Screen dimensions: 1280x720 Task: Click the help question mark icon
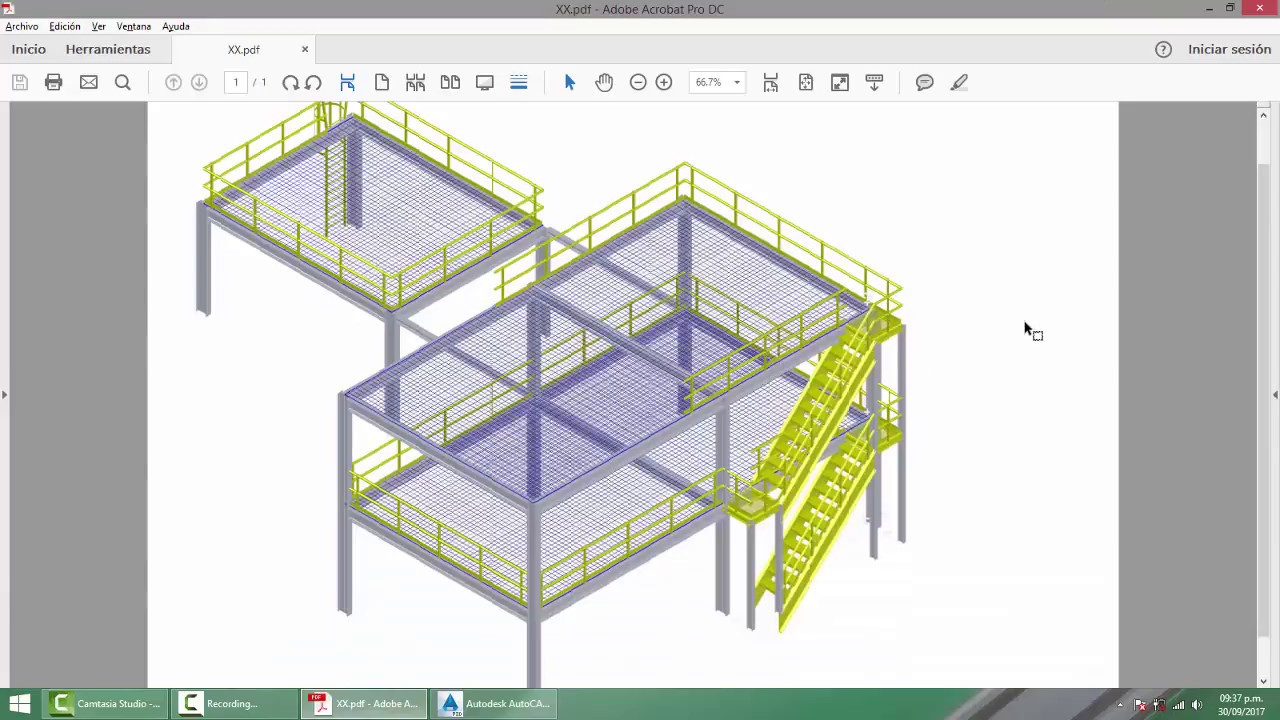click(x=1163, y=49)
